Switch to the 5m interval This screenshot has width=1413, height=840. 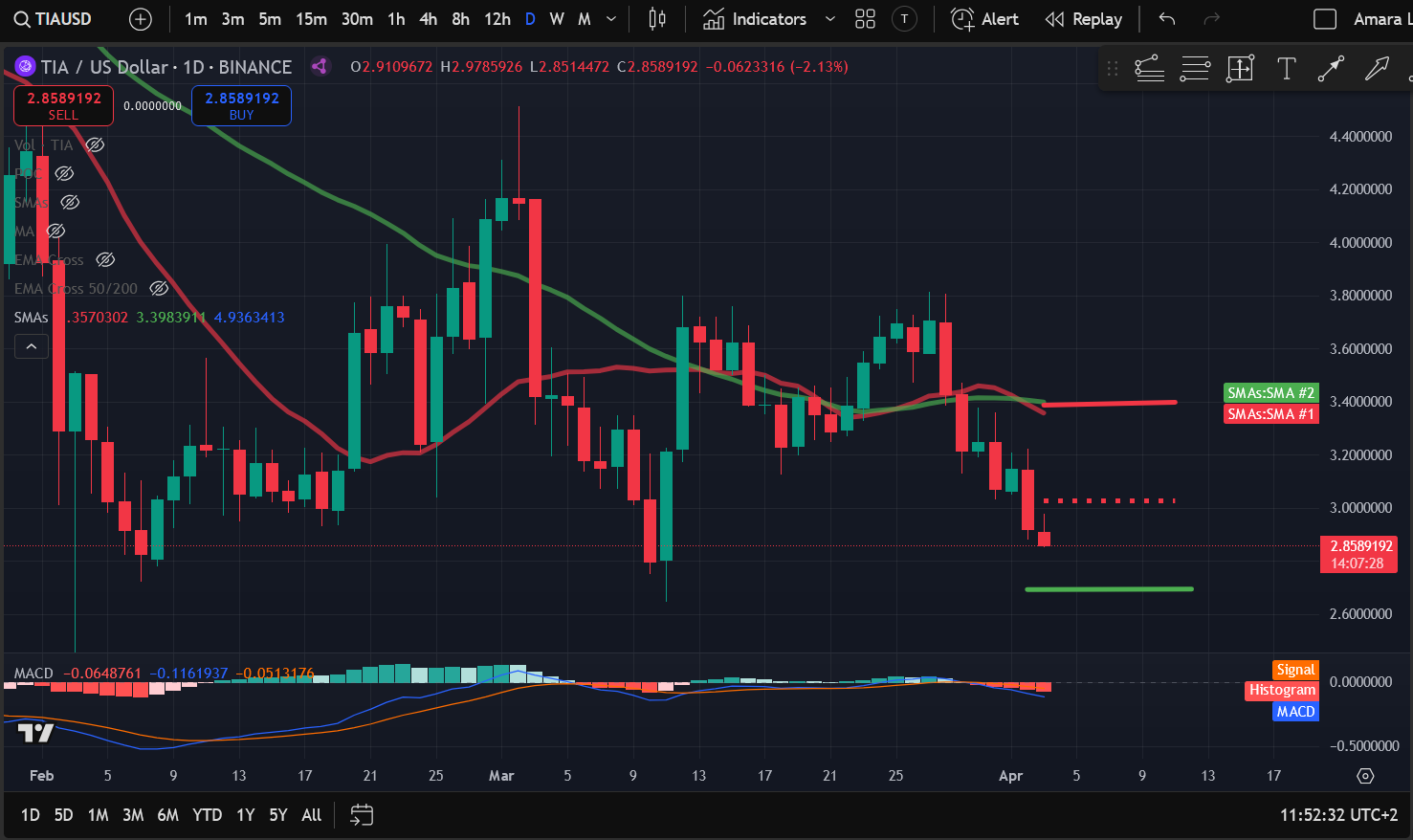(x=270, y=19)
